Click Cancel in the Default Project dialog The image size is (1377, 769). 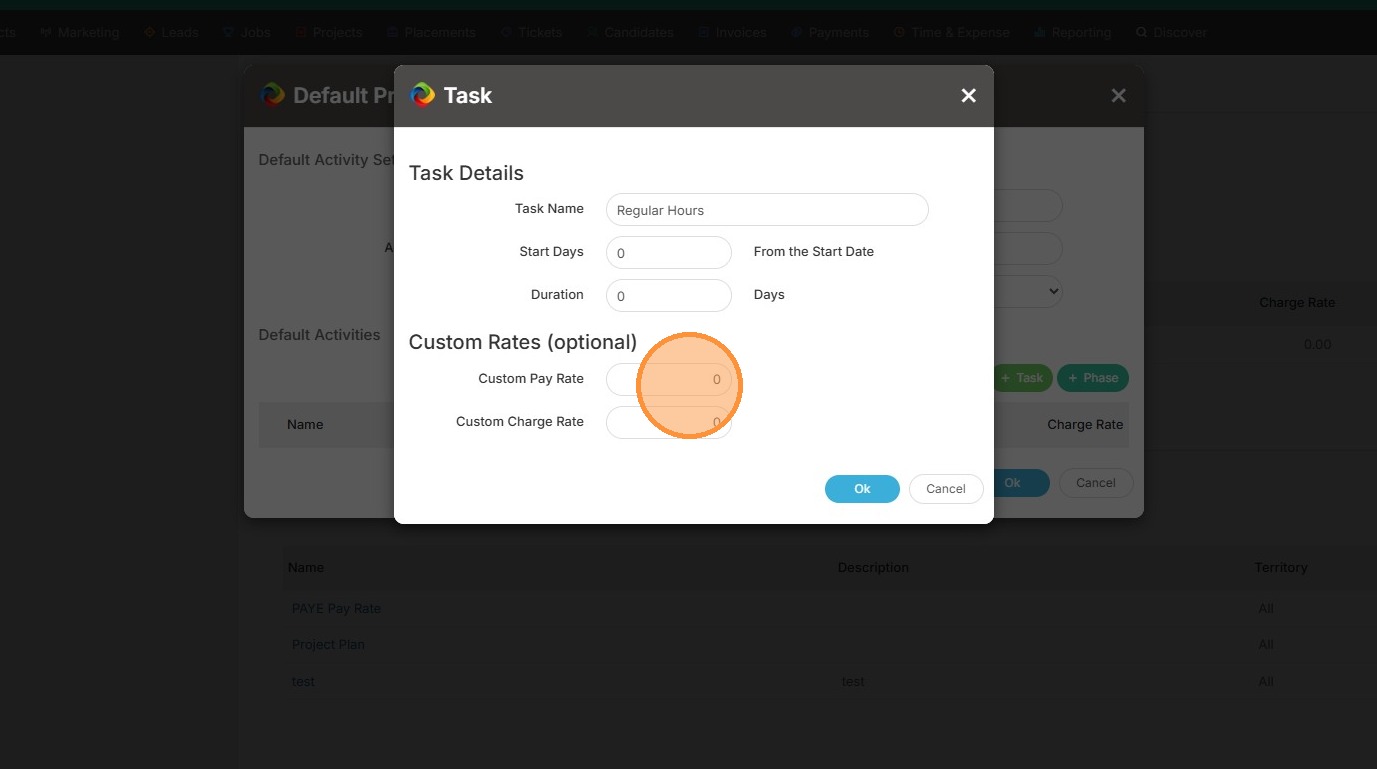coord(1096,483)
